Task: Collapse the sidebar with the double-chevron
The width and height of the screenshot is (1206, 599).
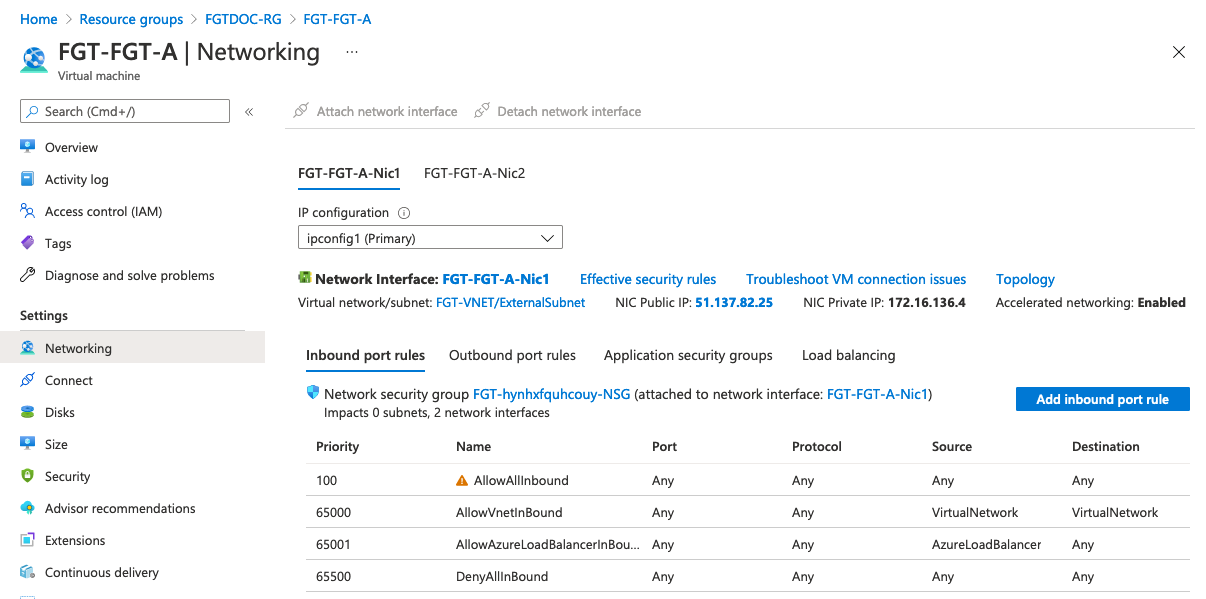Action: coord(249,112)
